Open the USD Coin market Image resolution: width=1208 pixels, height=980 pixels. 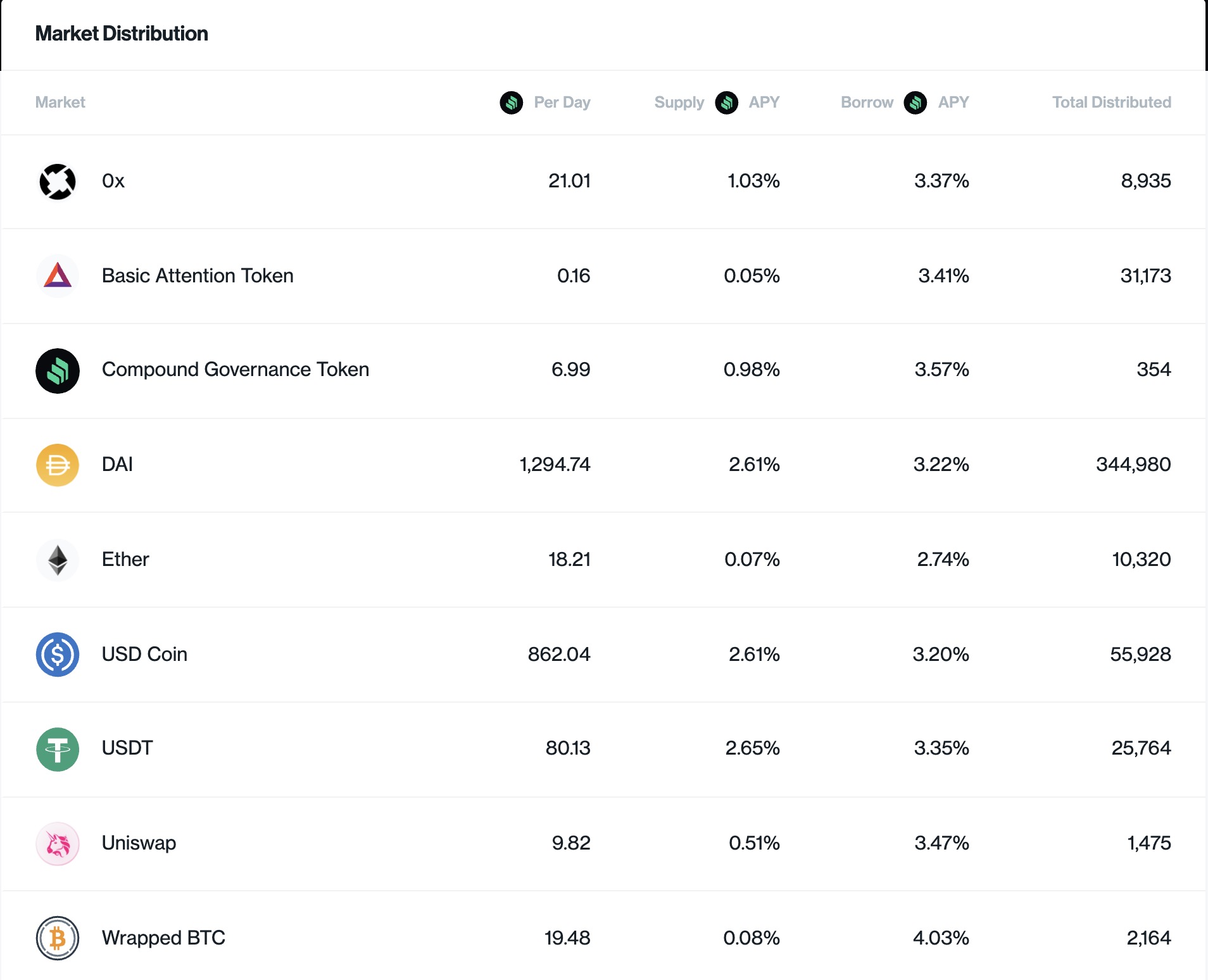604,654
